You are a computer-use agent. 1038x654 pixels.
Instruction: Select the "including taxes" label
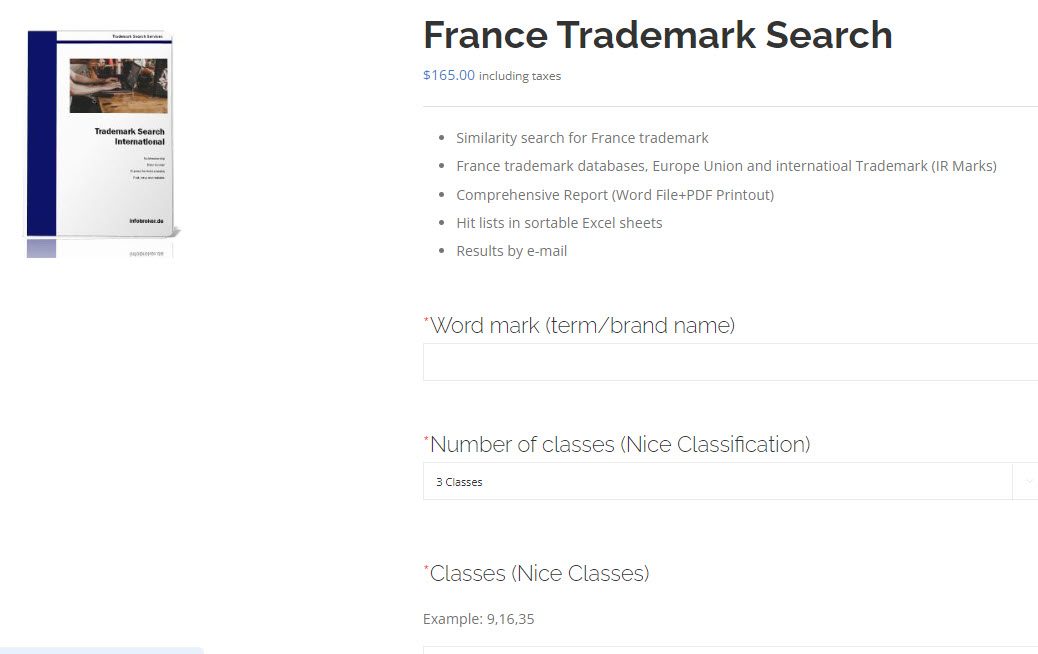click(x=520, y=76)
